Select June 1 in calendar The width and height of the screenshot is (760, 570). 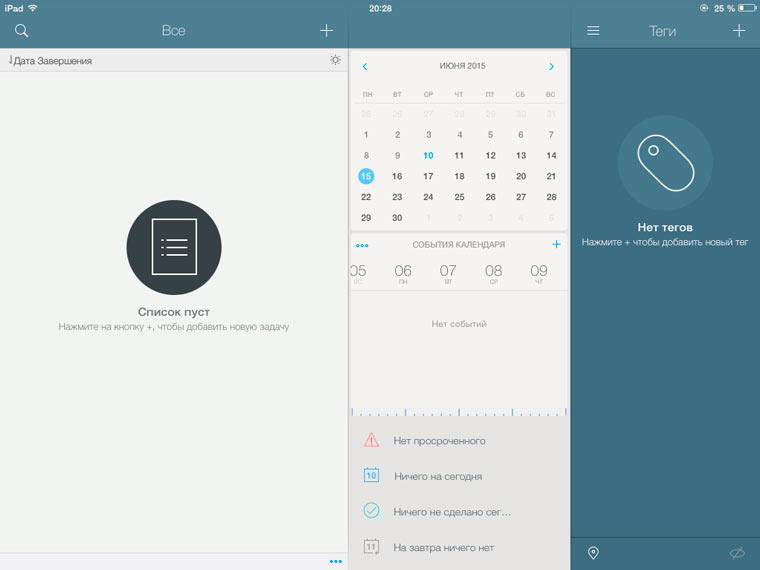tap(366, 135)
